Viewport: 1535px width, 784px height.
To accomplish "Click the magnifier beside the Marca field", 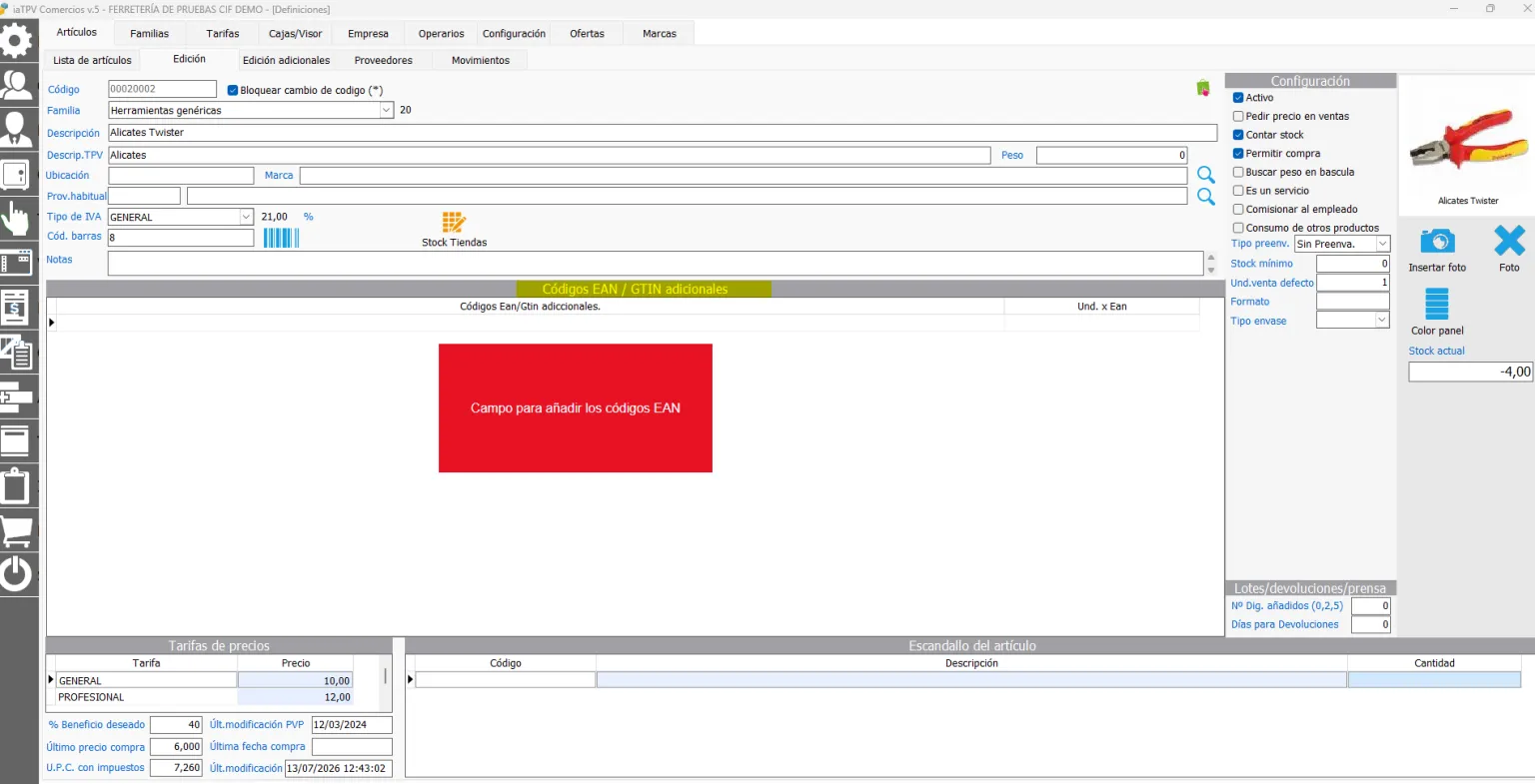I will pos(1206,175).
